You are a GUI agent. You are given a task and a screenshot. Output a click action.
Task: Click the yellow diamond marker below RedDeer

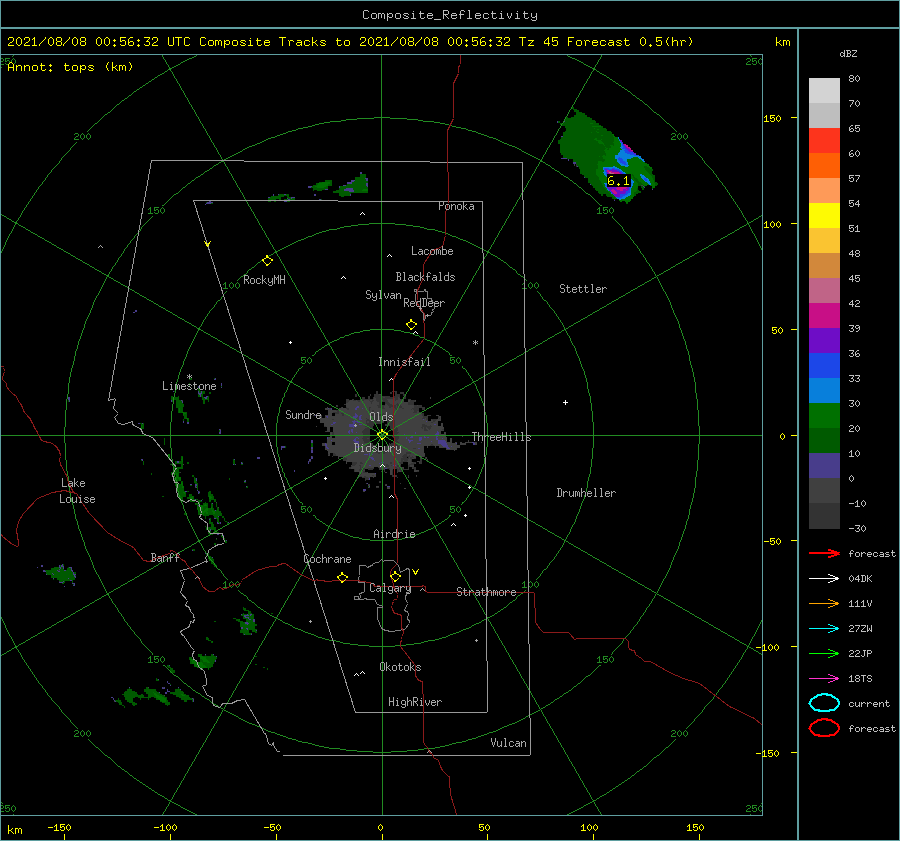[x=412, y=325]
